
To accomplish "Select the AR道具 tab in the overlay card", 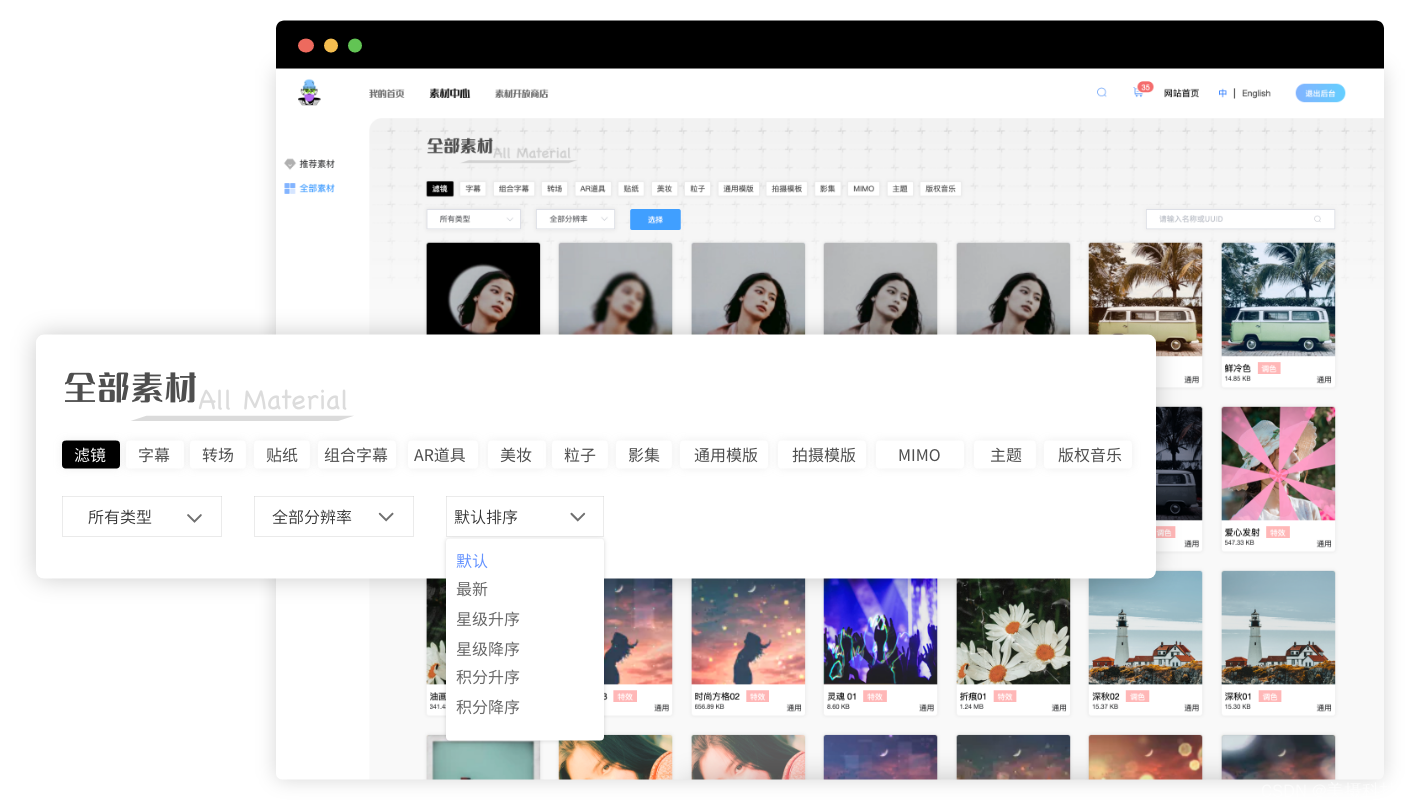I will point(440,455).
